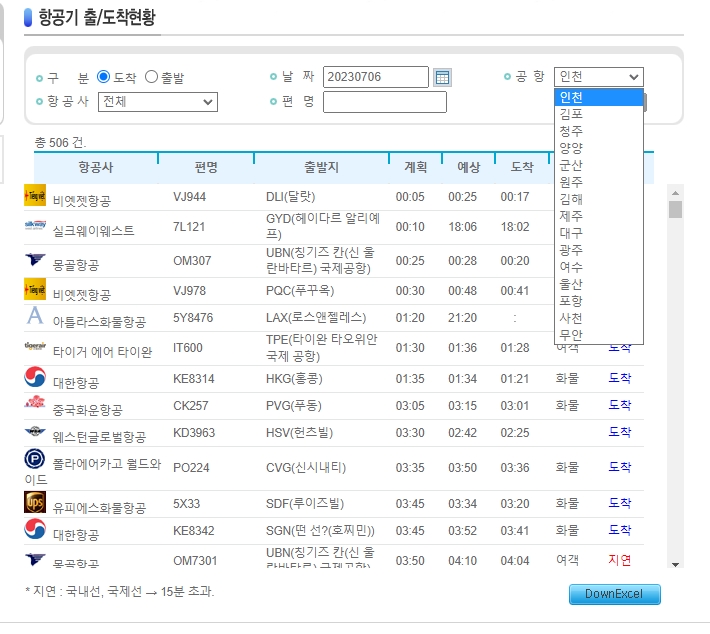The image size is (710, 634).
Task: Click the China Cargo logo for CK257
Action: tap(35, 402)
